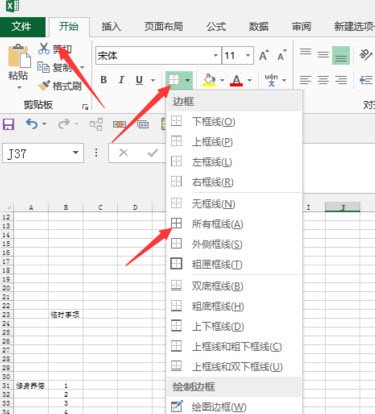Open the borders dropdown arrow
The image size is (375, 414).
[x=188, y=80]
